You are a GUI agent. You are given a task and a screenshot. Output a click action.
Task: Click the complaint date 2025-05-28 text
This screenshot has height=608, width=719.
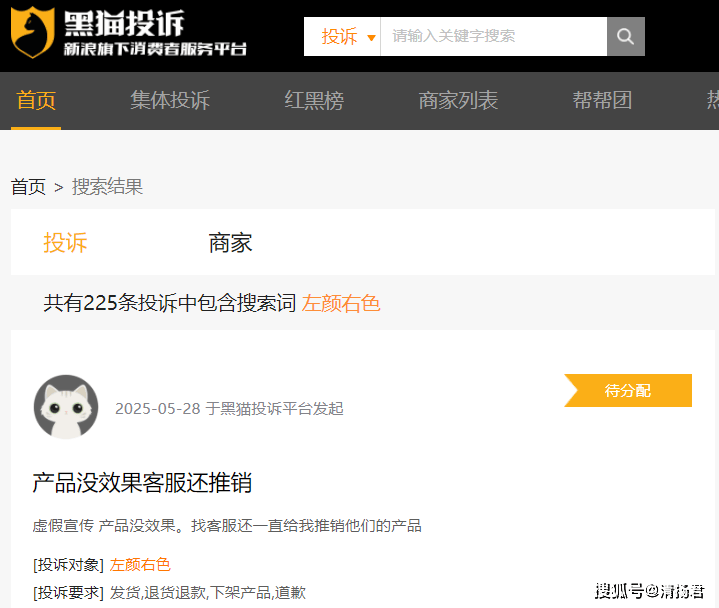point(158,409)
